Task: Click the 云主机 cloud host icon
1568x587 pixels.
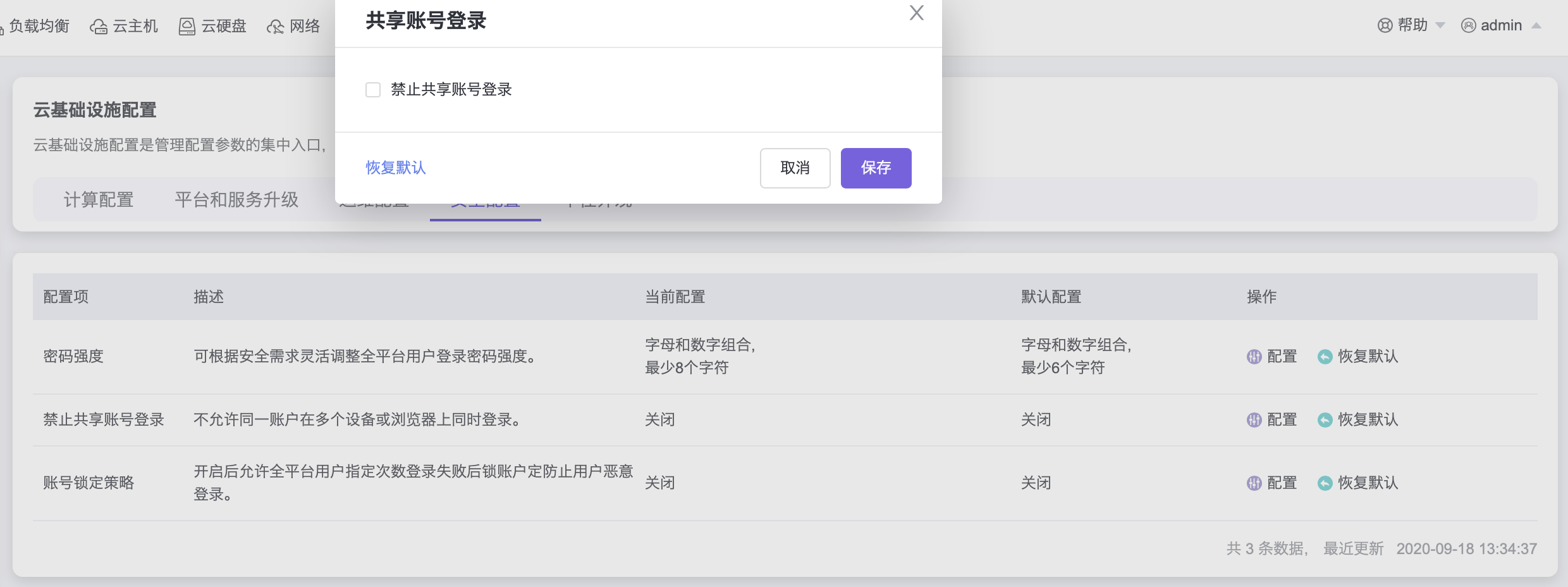Action: [99, 27]
